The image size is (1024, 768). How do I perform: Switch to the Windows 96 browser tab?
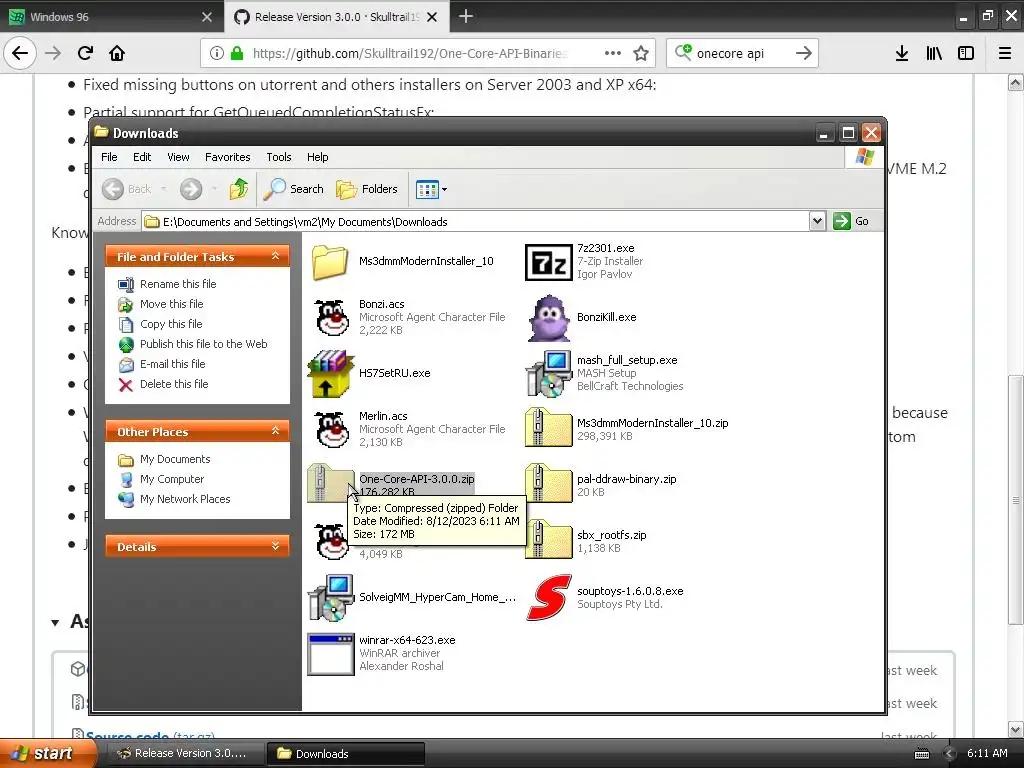pyautogui.click(x=111, y=16)
